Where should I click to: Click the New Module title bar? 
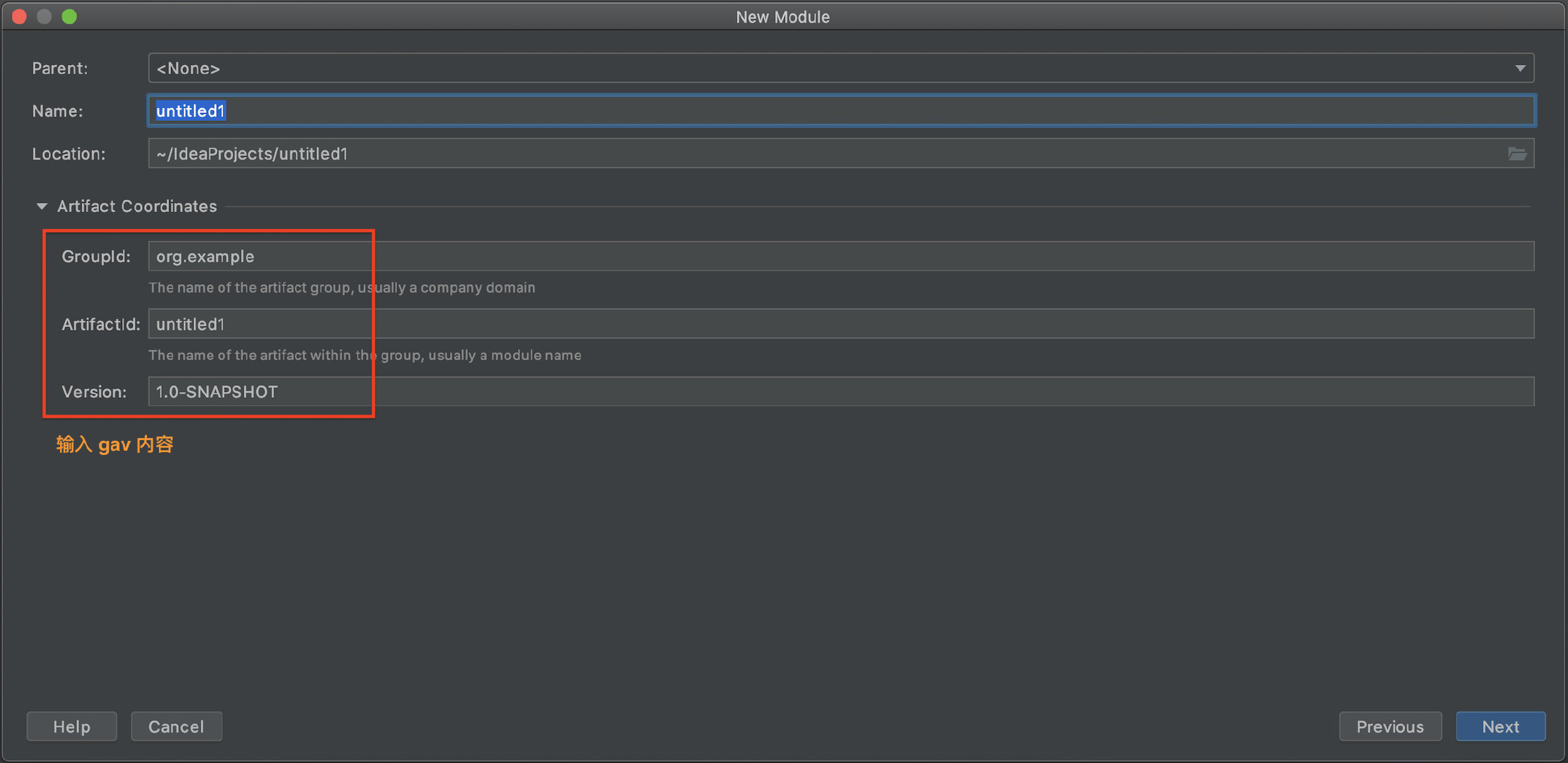pyautogui.click(x=782, y=16)
